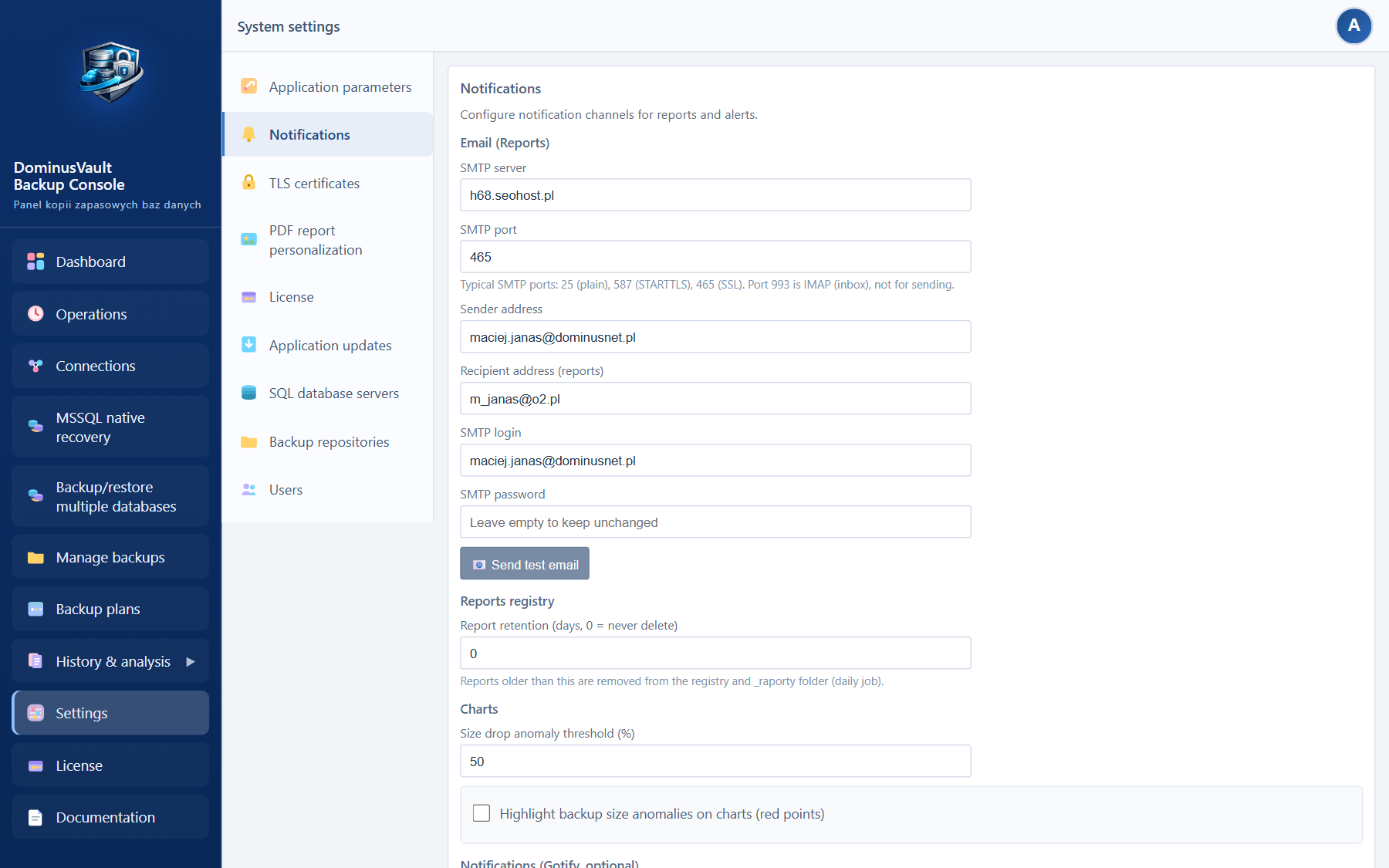Enable Highlight backup size anomalies checkbox

pos(482,813)
